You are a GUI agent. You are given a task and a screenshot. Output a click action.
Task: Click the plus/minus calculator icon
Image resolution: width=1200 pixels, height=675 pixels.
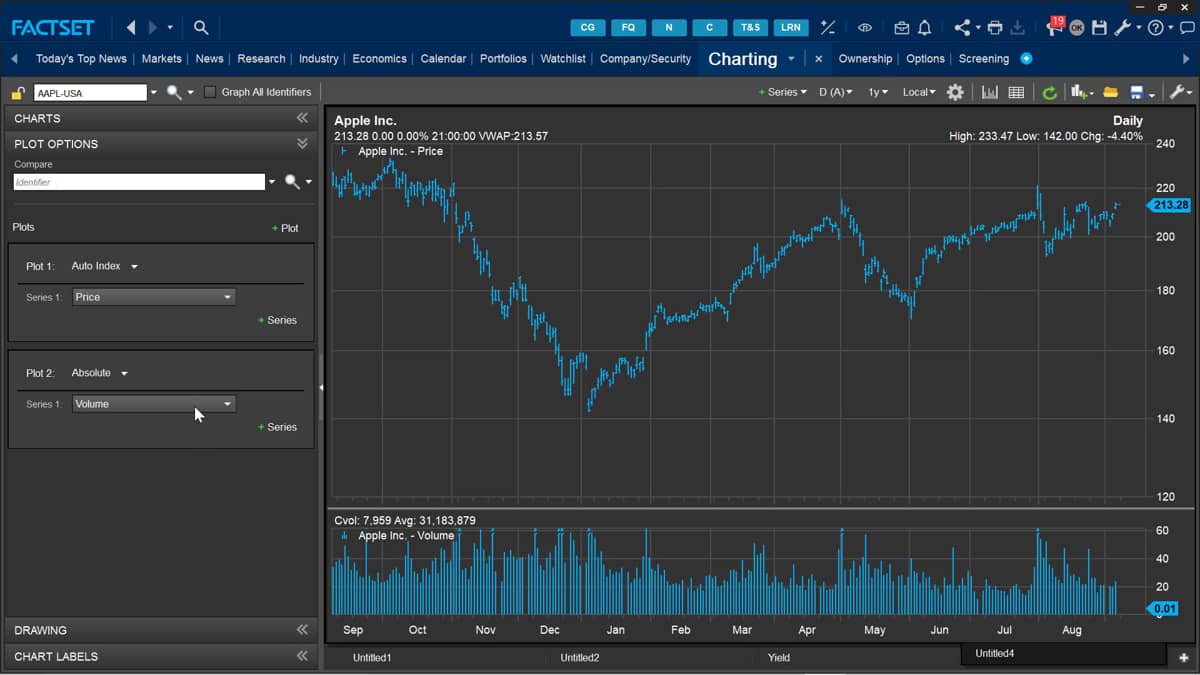coord(827,28)
